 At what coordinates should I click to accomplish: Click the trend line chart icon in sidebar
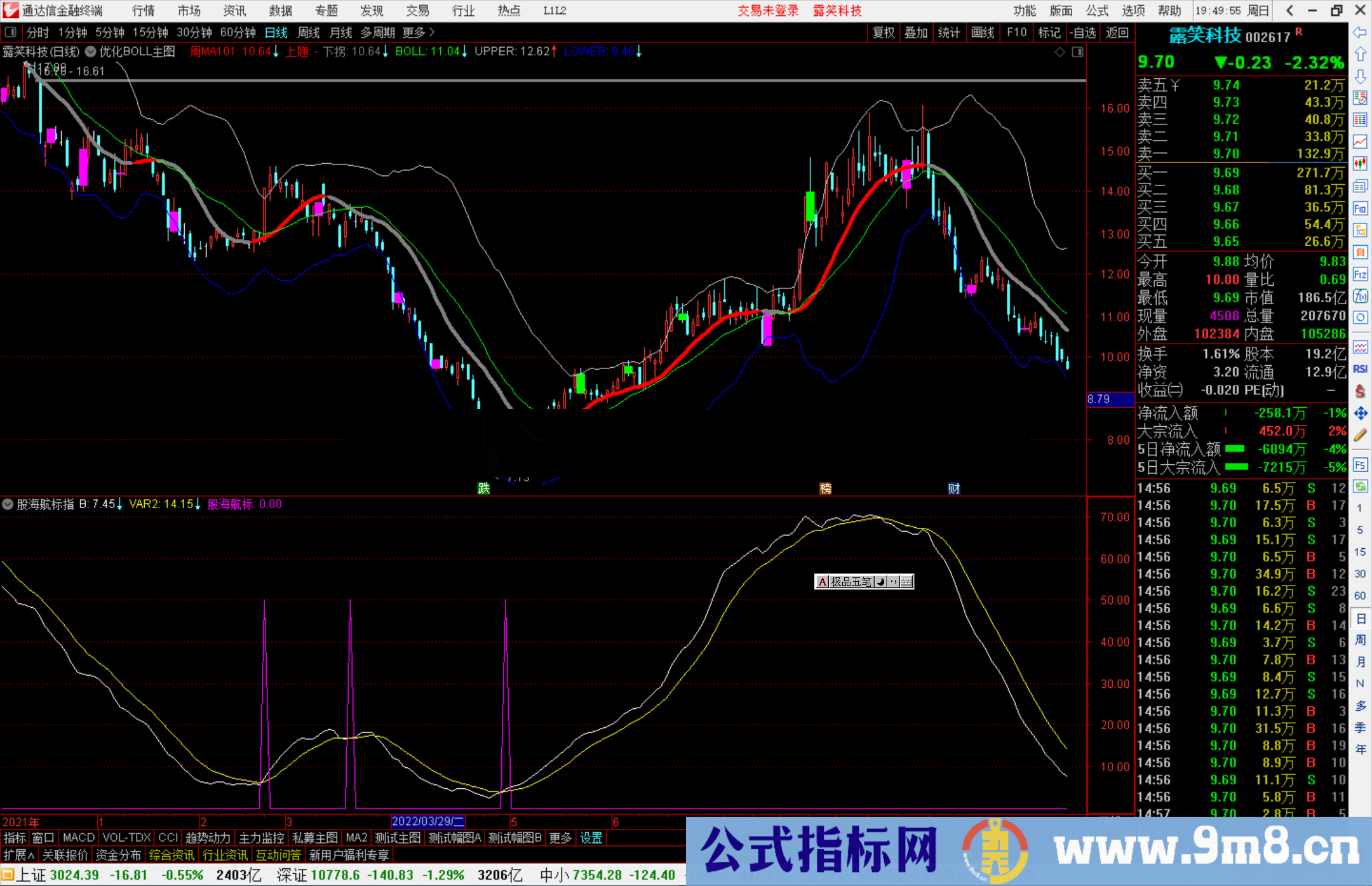click(1361, 142)
